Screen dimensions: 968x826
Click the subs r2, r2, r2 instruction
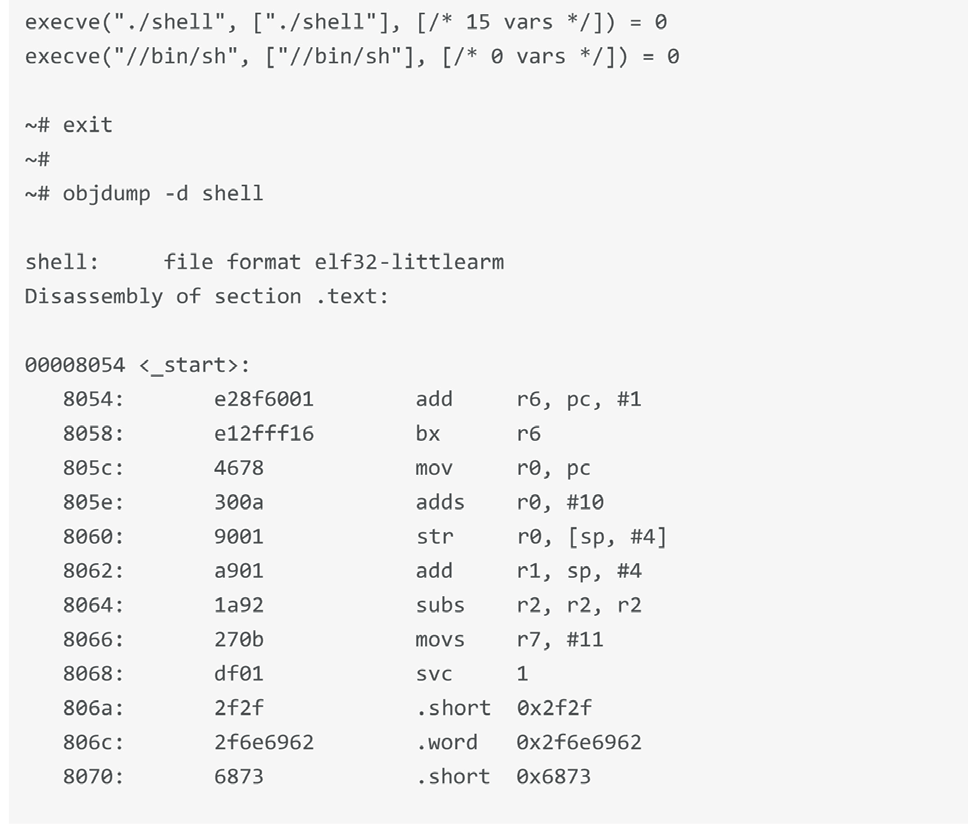coord(528,606)
